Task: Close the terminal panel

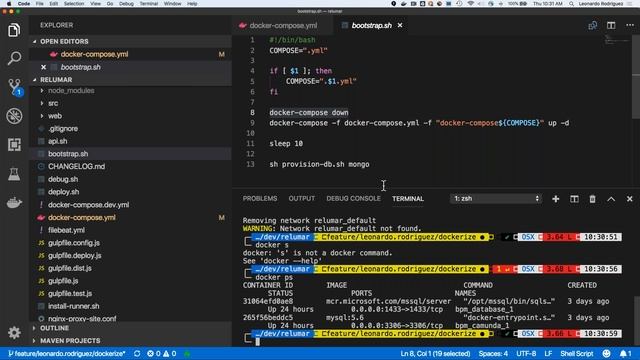Action: coord(629,199)
